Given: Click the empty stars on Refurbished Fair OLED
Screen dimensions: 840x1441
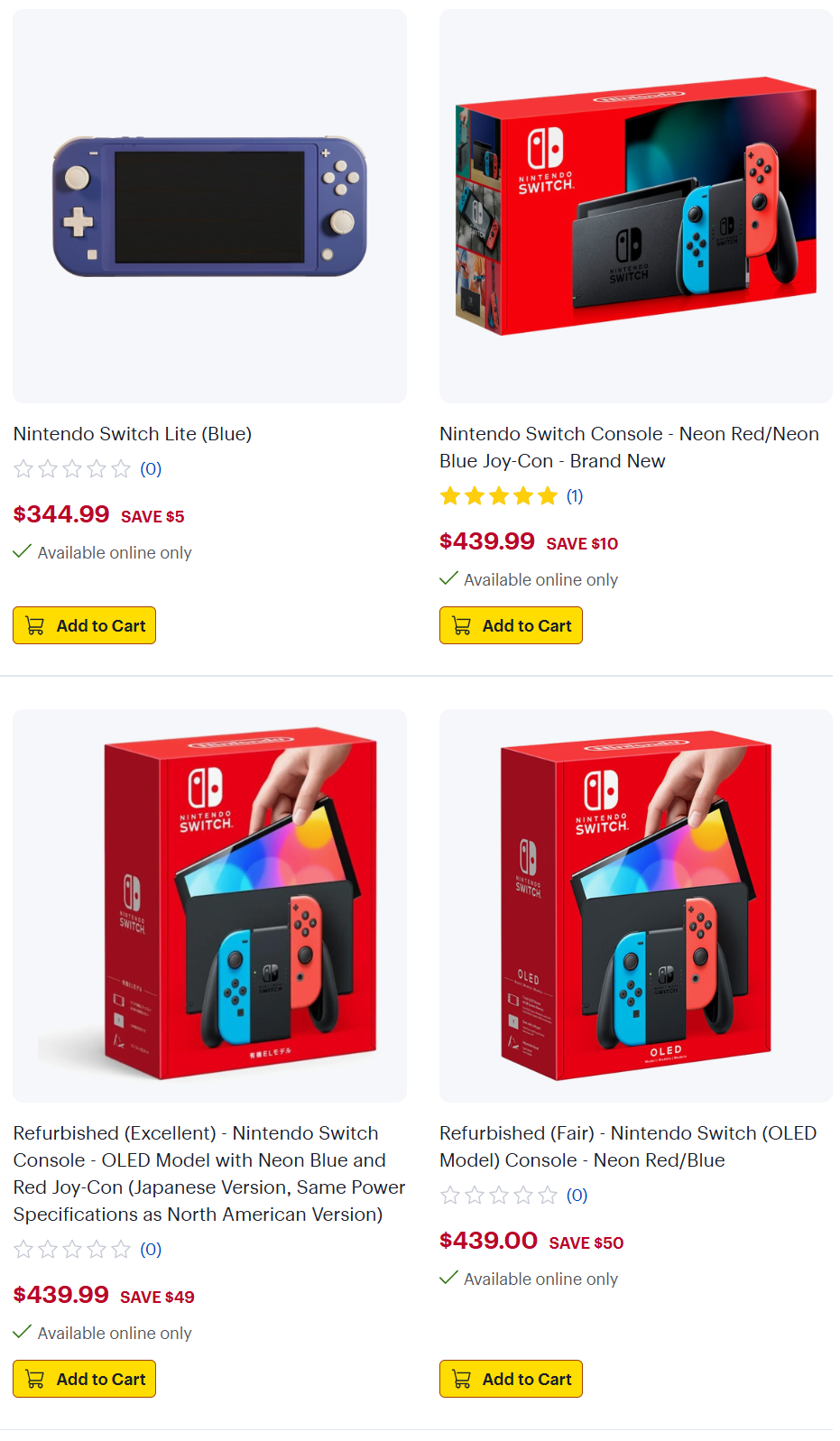Looking at the screenshot, I should point(499,1196).
